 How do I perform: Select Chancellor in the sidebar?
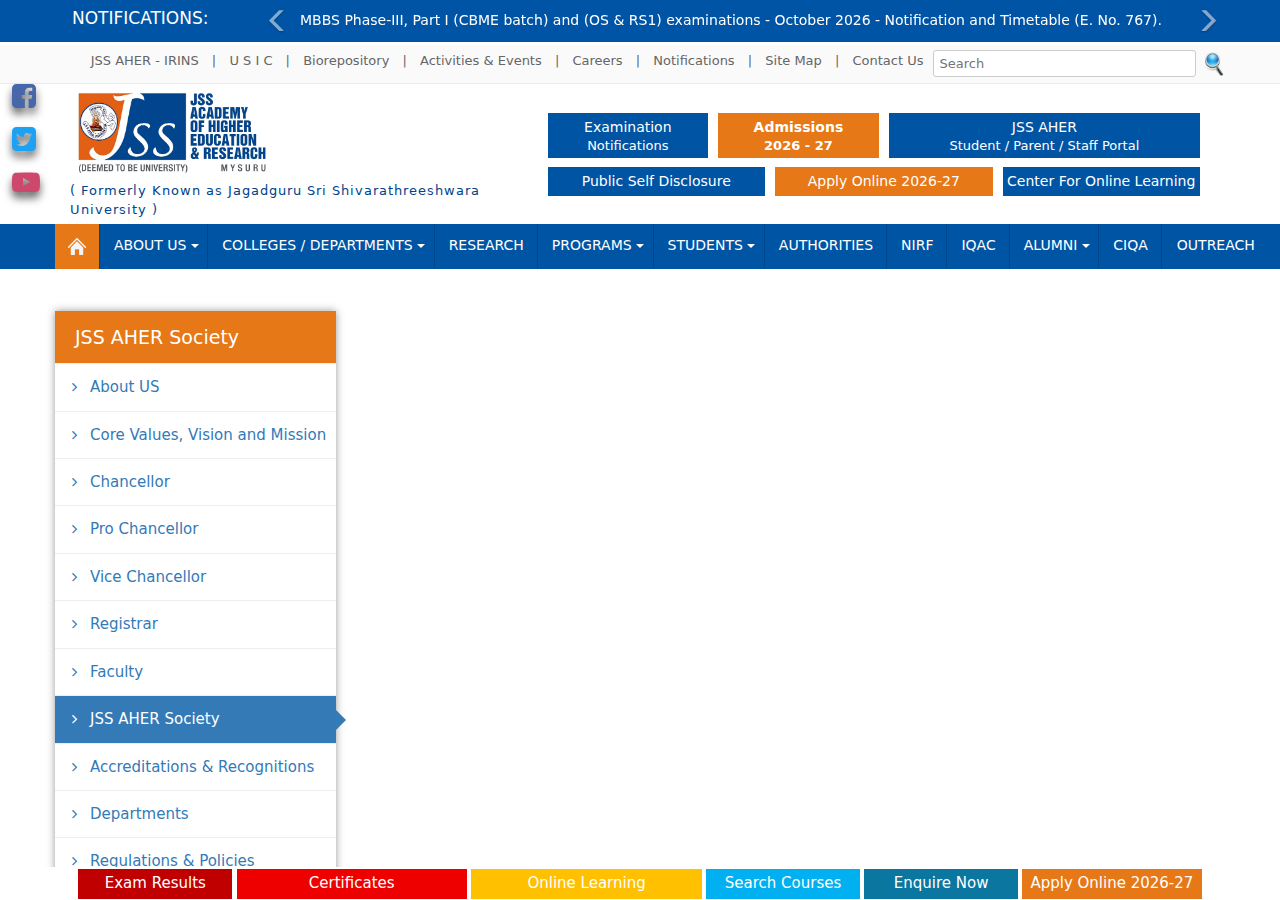196,482
